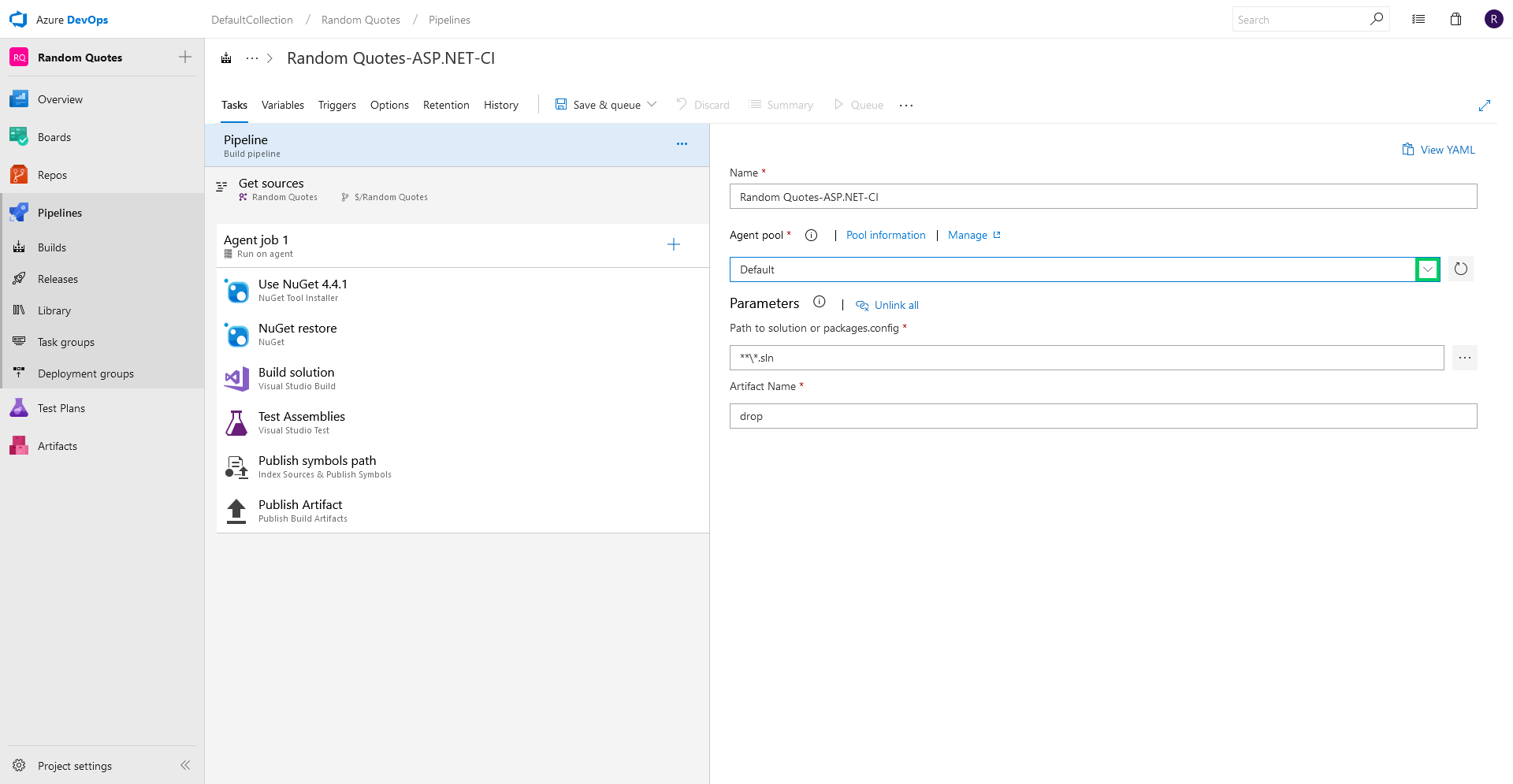The image size is (1513, 784).
Task: Select the Test Assemblies task
Action: (463, 422)
